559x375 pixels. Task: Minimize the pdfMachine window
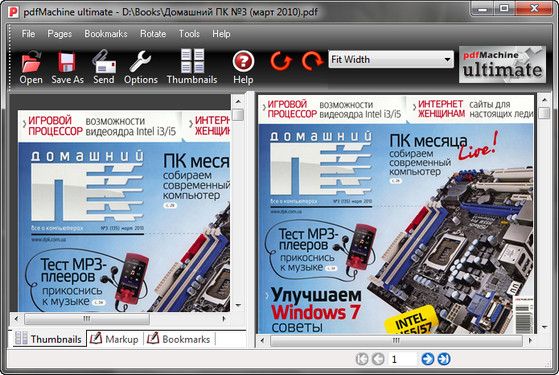click(x=482, y=9)
